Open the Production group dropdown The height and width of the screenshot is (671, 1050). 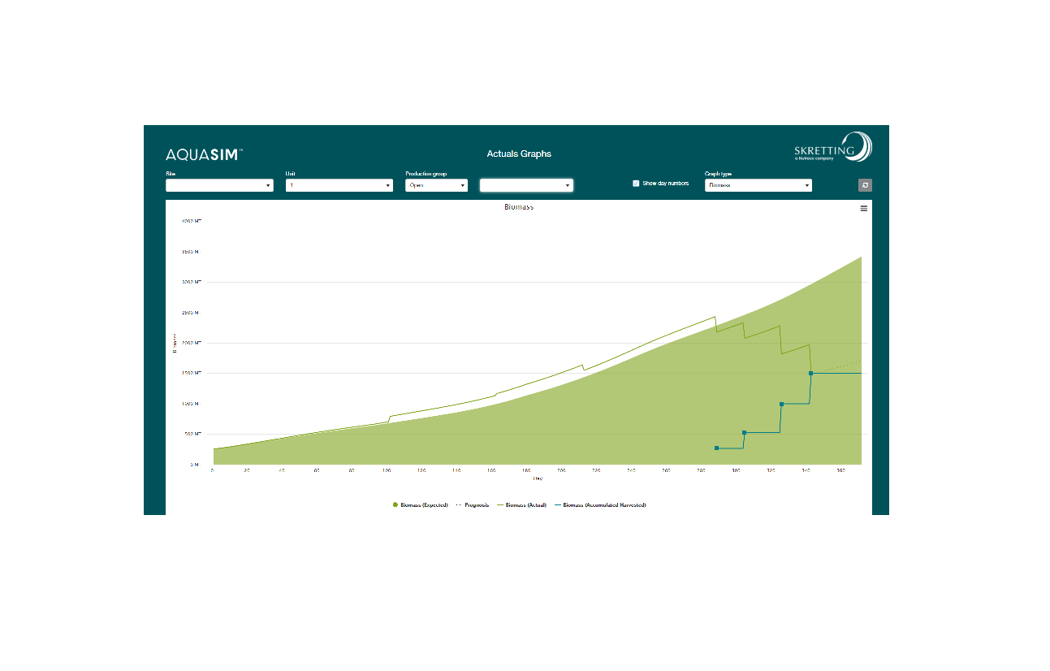click(x=436, y=185)
